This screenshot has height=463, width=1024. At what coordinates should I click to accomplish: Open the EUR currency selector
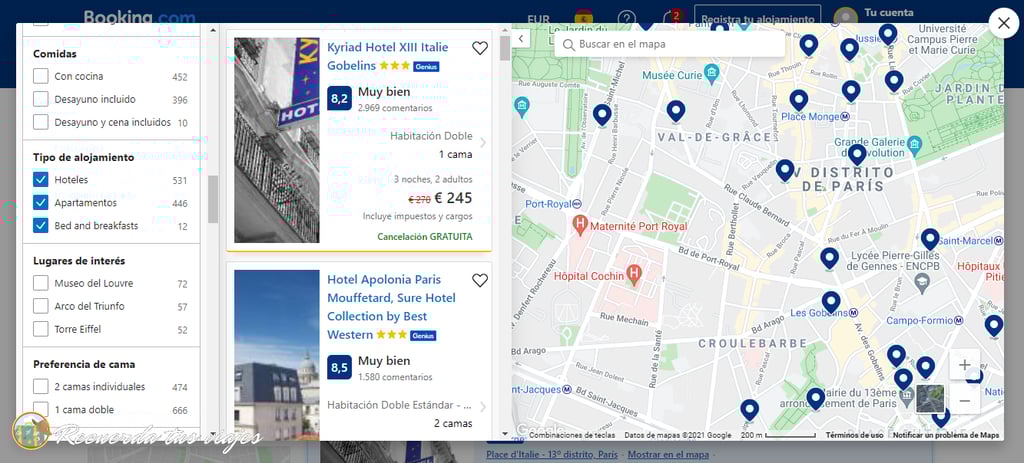click(x=539, y=20)
